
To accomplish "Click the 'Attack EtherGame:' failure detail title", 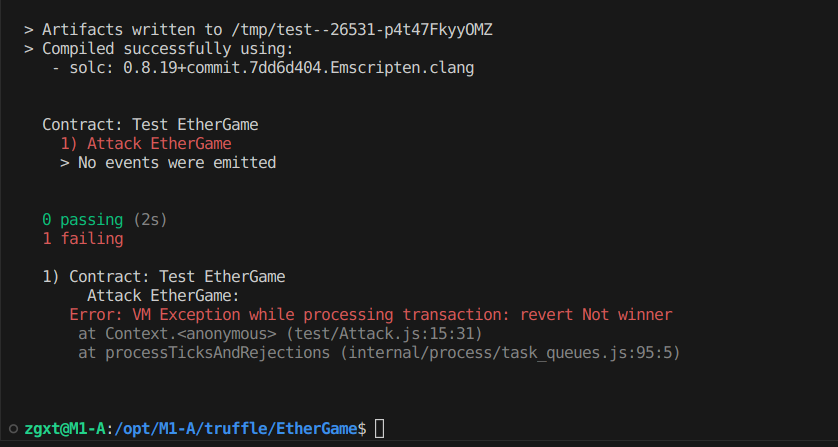I will tap(164, 296).
